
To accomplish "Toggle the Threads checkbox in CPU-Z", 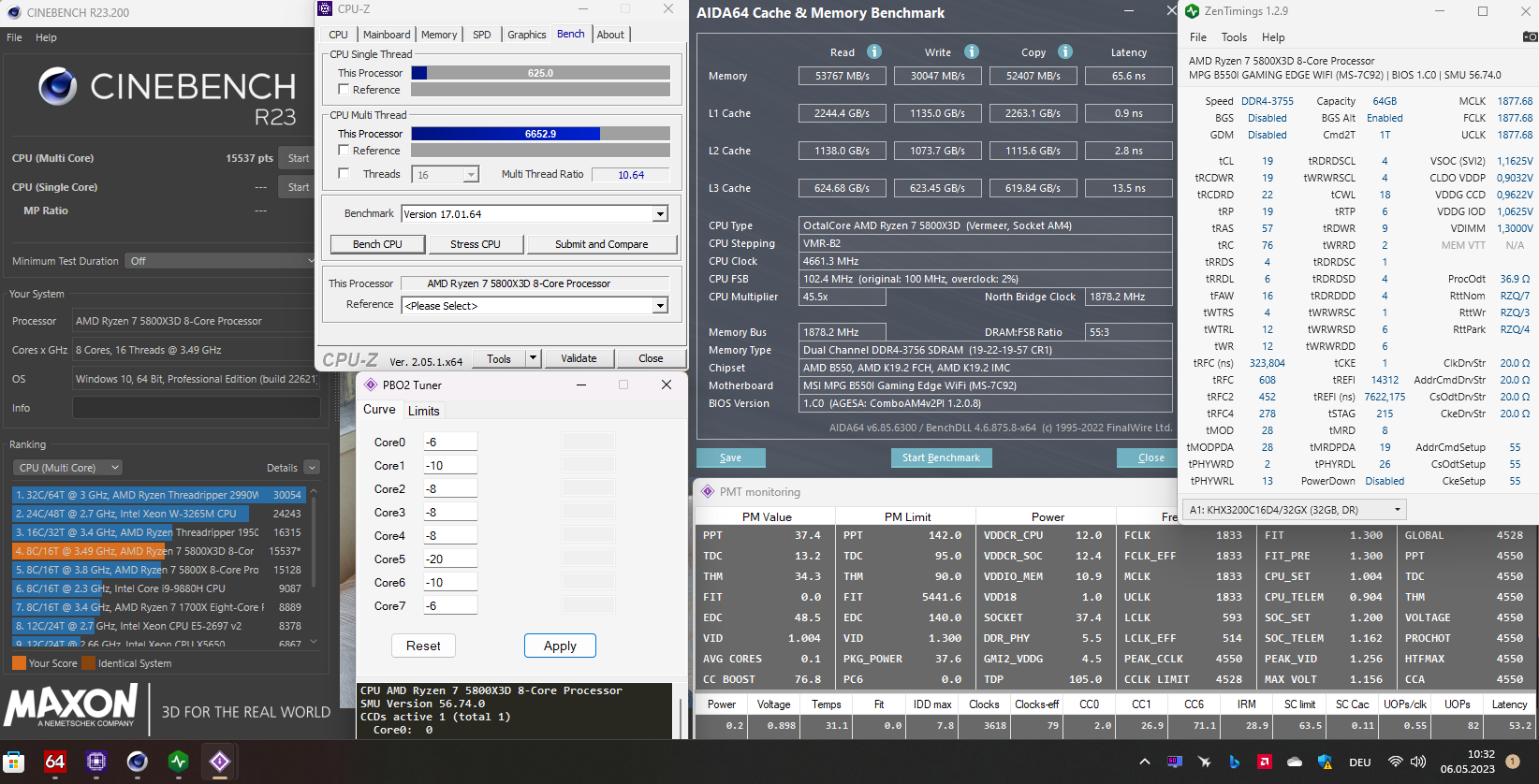I will click(344, 173).
